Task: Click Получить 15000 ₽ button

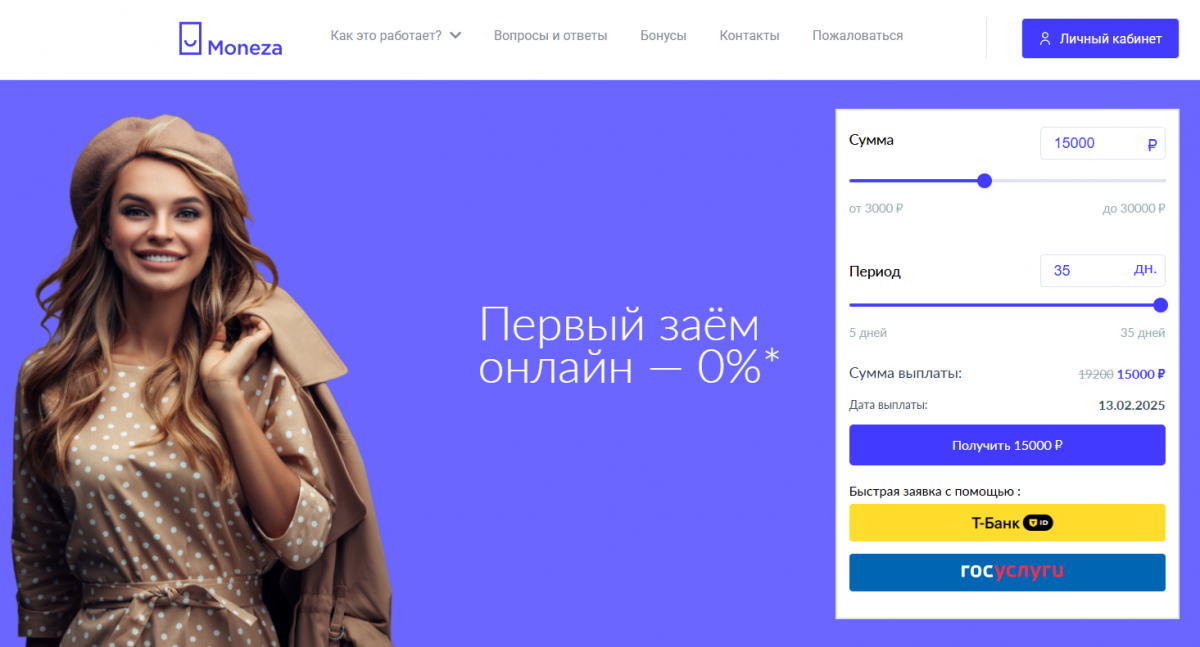Action: [x=1007, y=445]
